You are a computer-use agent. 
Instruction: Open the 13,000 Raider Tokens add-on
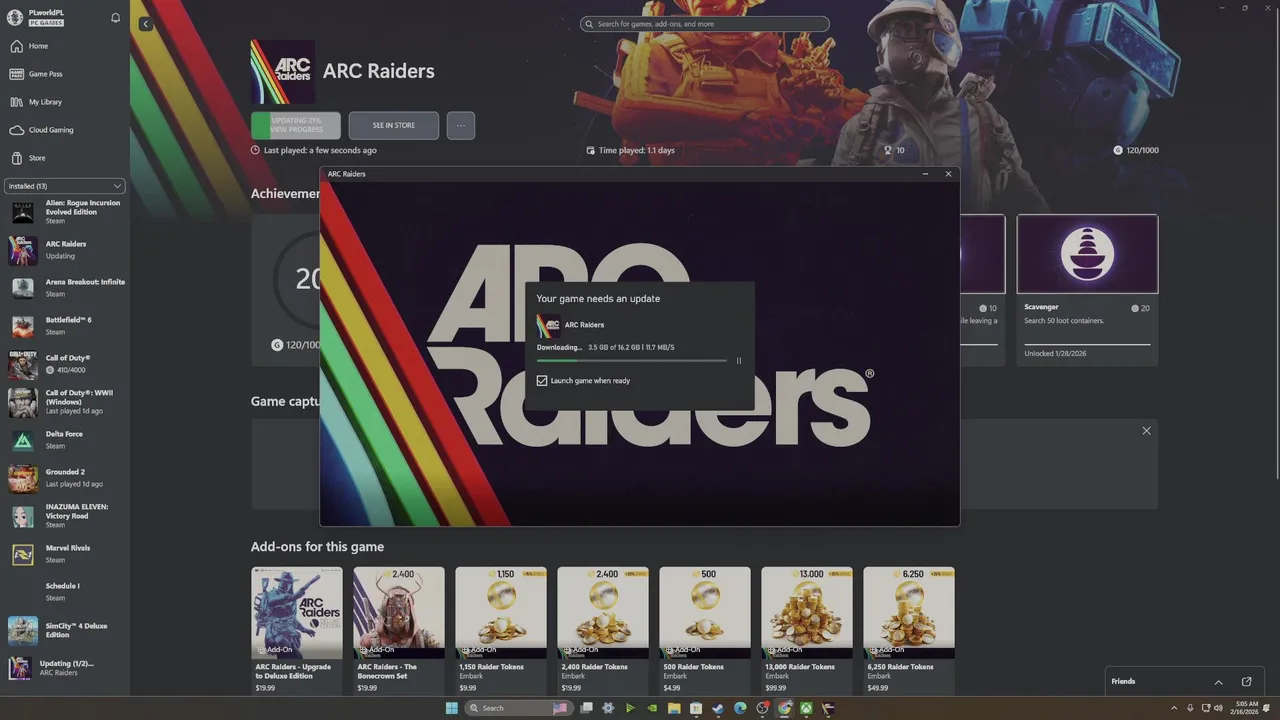807,630
